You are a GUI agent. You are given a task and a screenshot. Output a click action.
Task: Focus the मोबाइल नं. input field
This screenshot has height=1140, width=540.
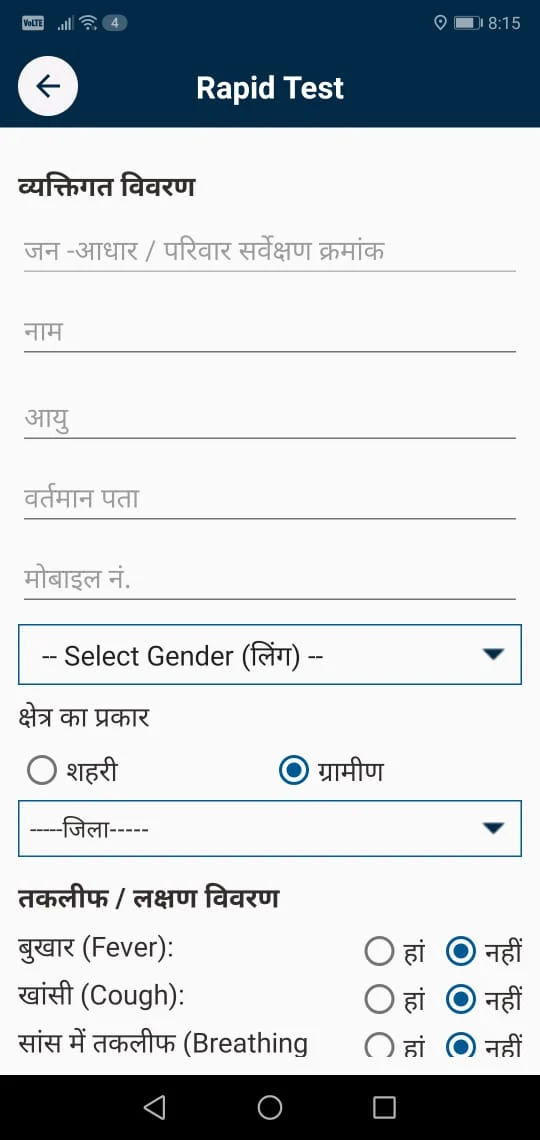tap(270, 579)
